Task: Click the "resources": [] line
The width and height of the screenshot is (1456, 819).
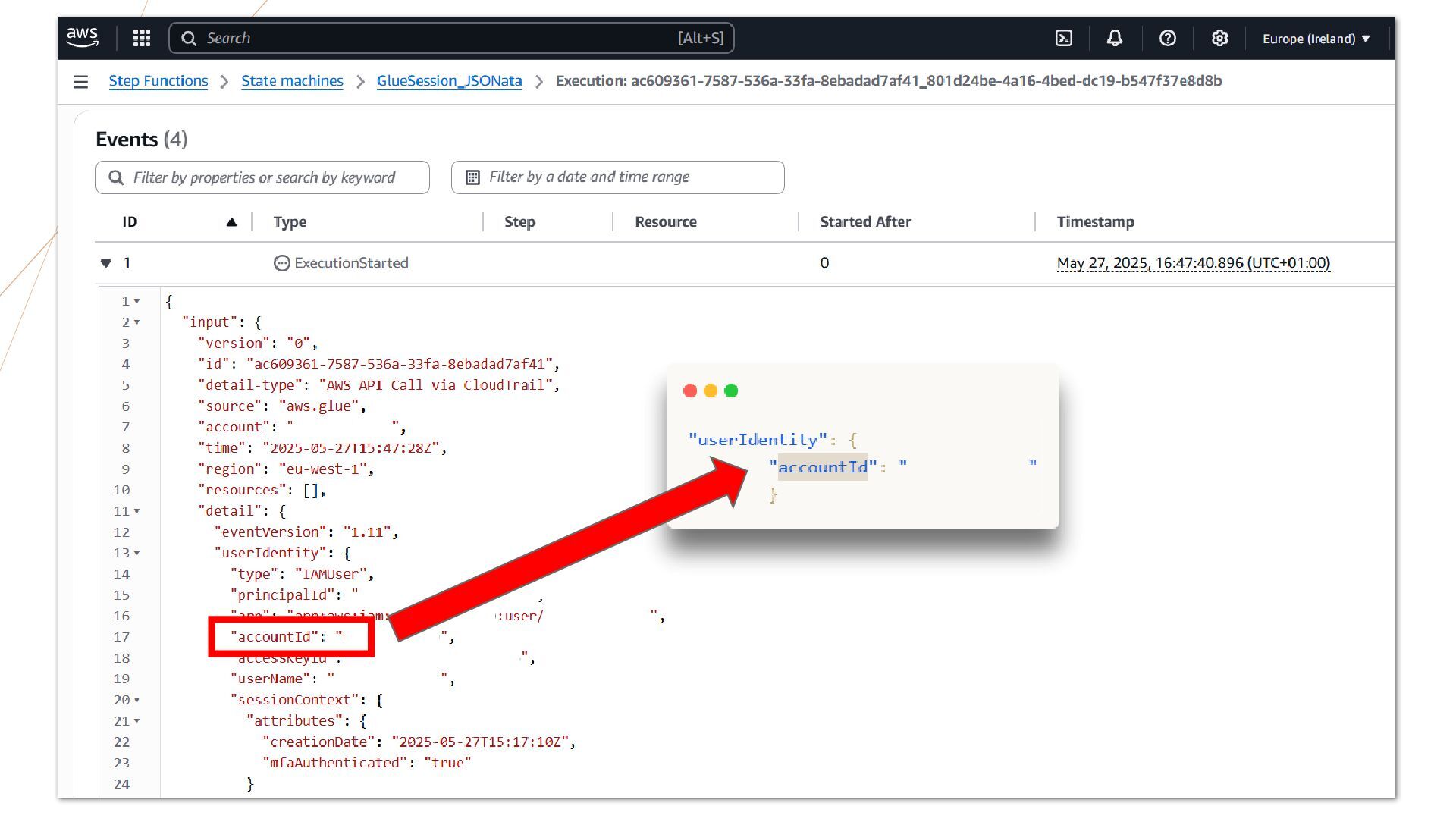Action: tap(262, 491)
